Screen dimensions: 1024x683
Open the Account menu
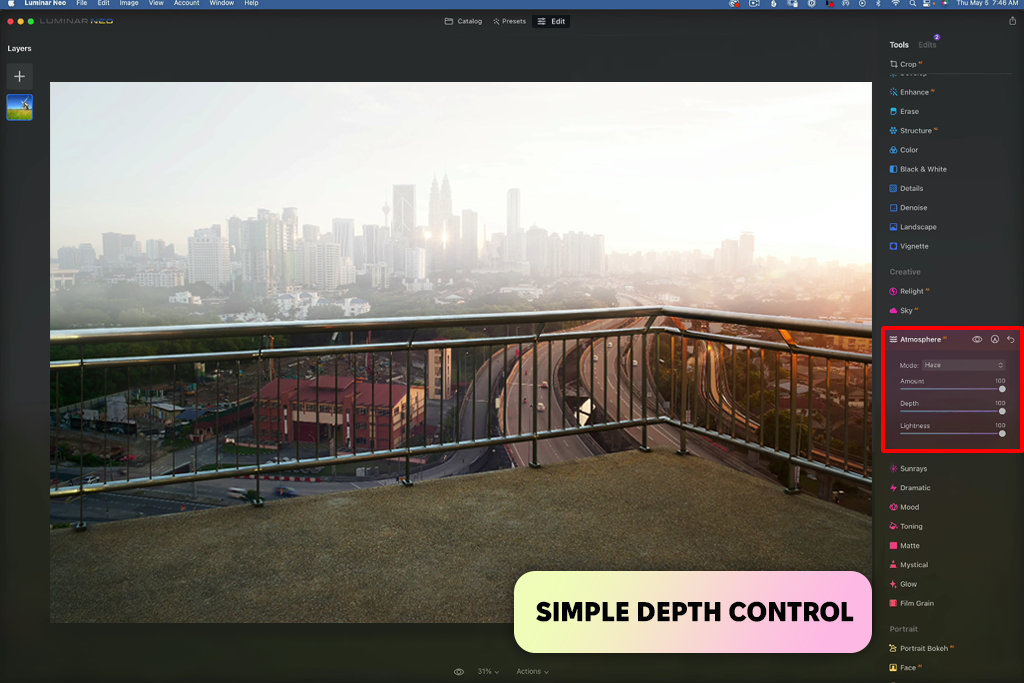pos(186,3)
